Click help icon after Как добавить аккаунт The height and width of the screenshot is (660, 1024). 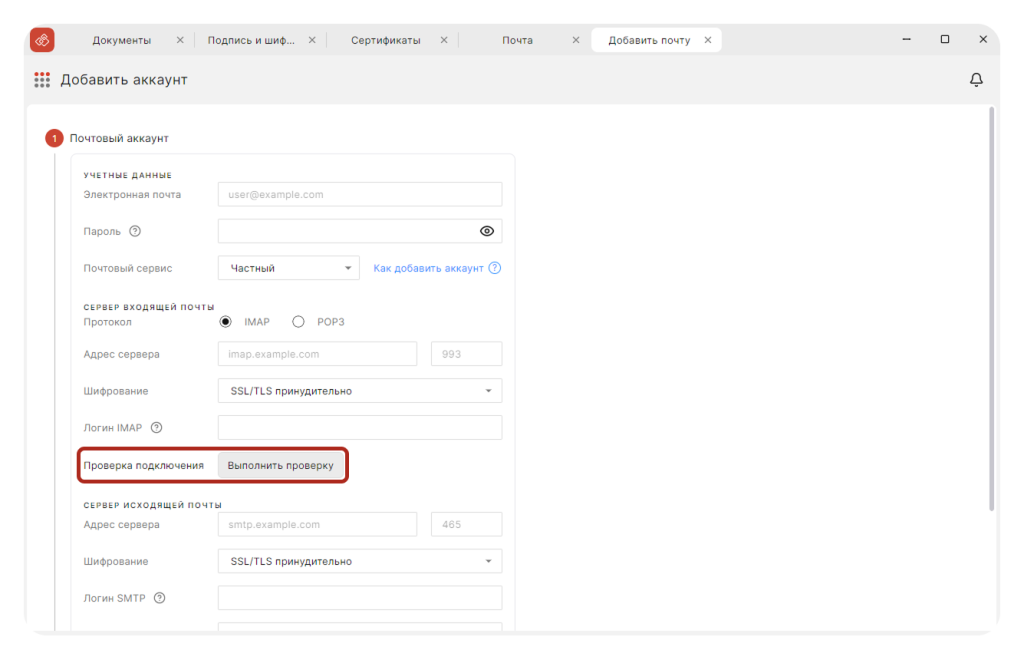pos(494,268)
